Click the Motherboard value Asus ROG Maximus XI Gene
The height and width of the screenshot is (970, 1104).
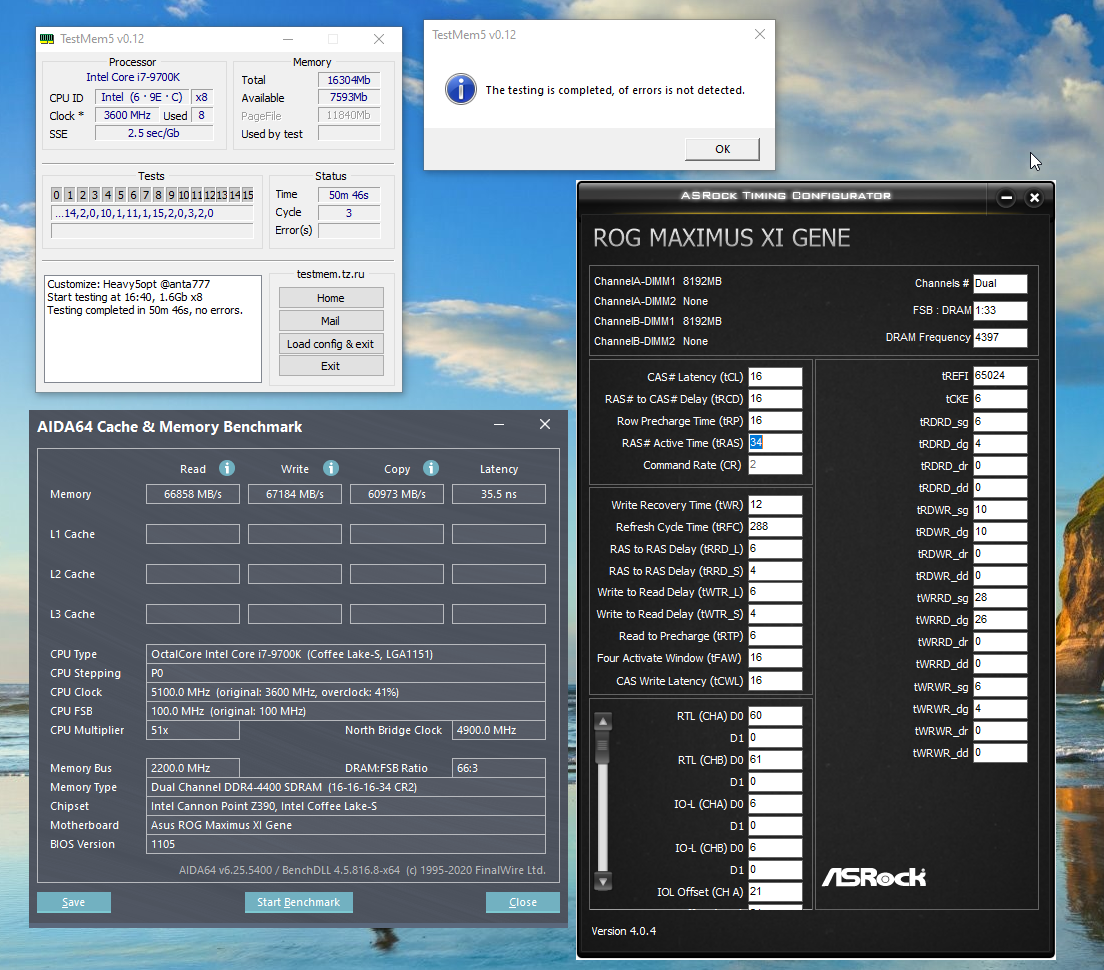(x=346, y=825)
